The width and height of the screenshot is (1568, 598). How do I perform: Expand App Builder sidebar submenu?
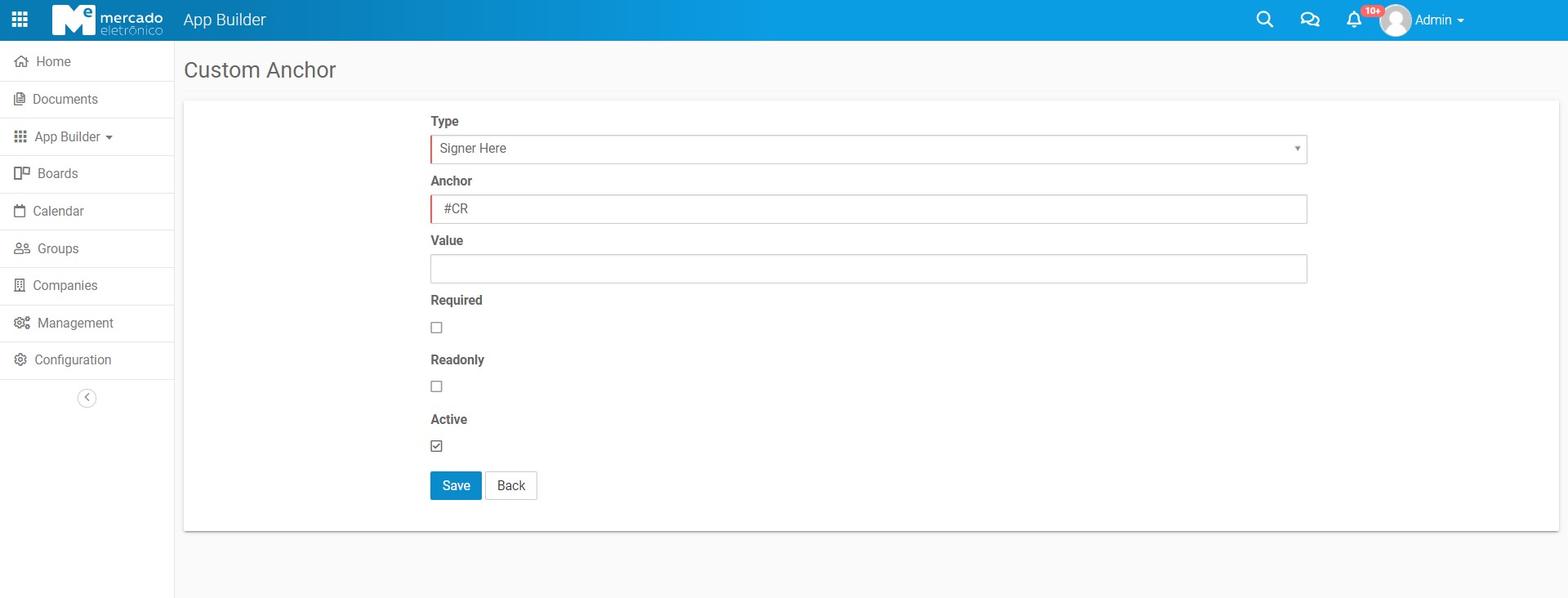(x=73, y=137)
